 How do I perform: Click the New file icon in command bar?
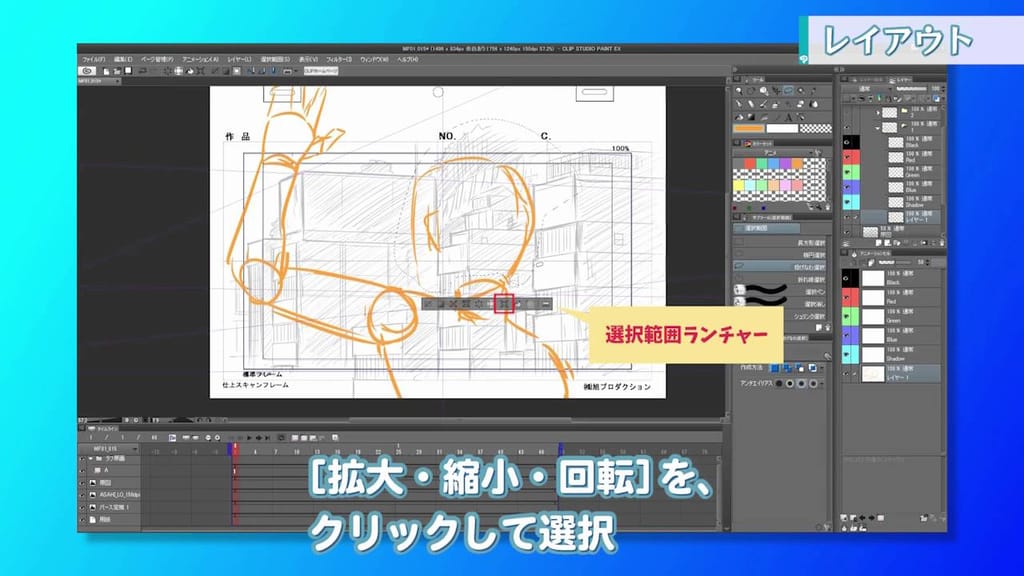coord(106,71)
